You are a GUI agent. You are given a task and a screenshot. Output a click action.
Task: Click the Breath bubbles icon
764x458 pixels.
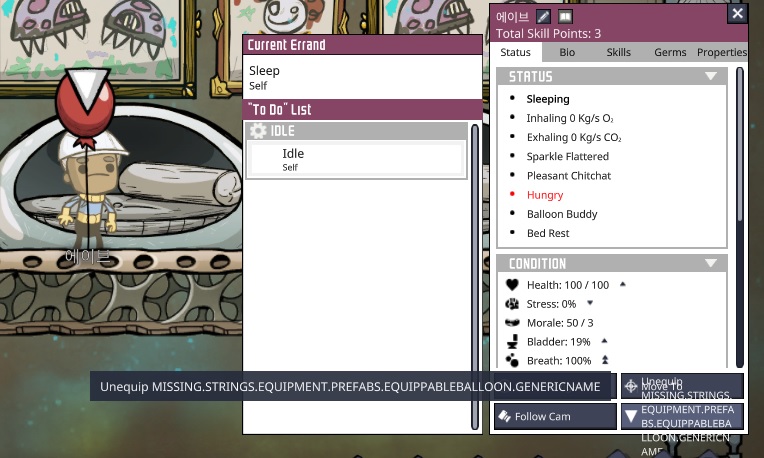512,361
